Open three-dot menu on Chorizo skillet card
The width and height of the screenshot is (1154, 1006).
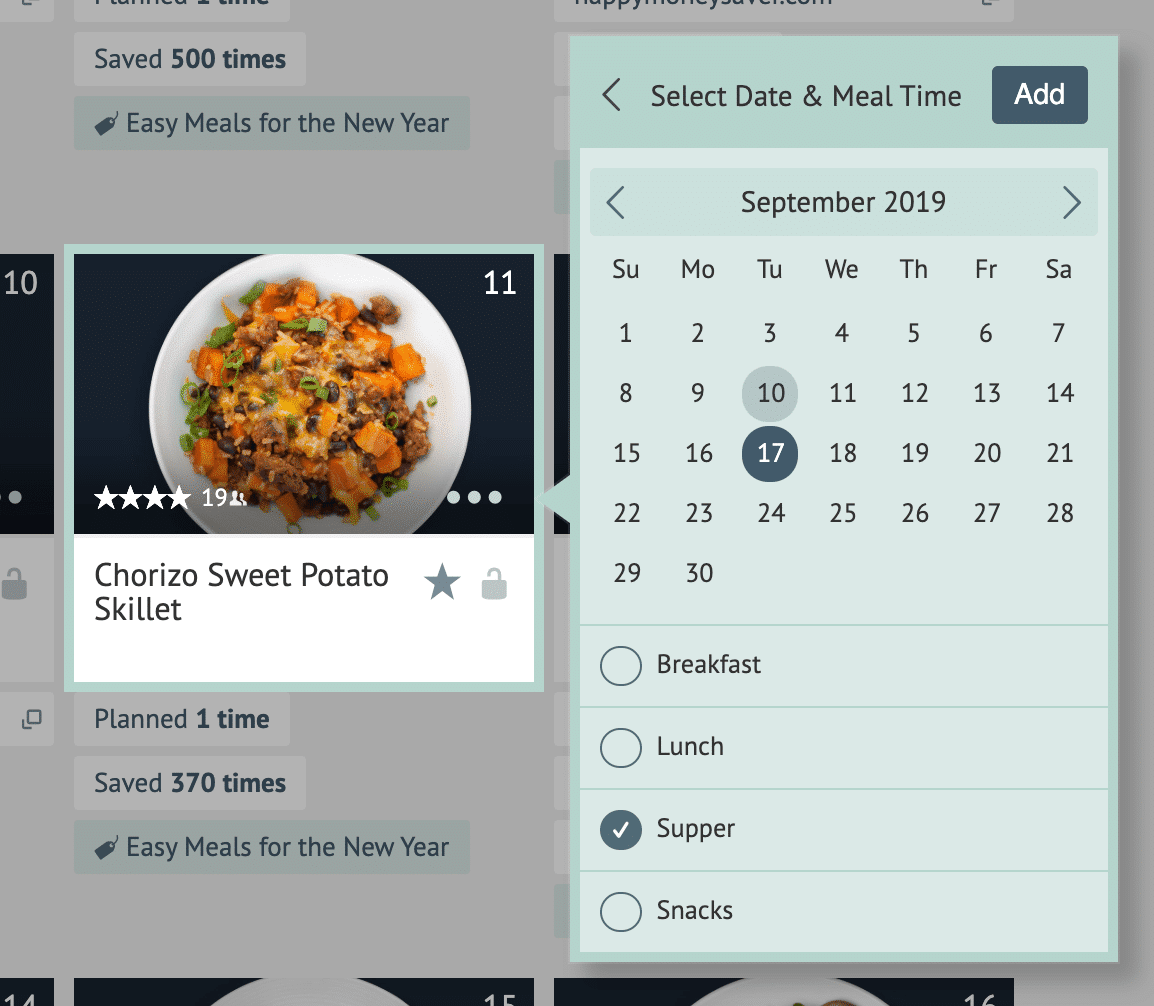coord(474,497)
